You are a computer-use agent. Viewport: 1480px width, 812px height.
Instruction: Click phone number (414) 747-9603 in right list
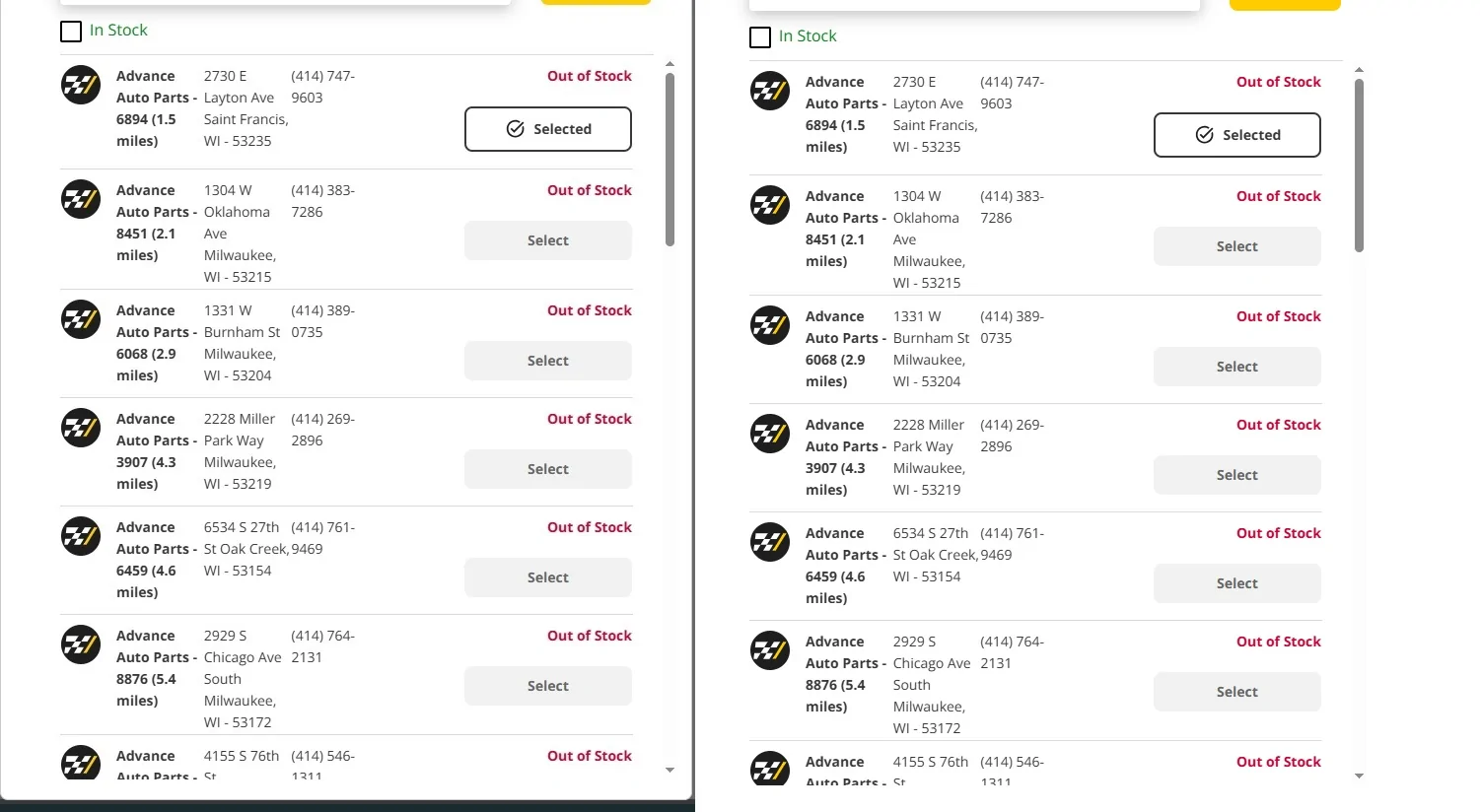coord(1012,93)
